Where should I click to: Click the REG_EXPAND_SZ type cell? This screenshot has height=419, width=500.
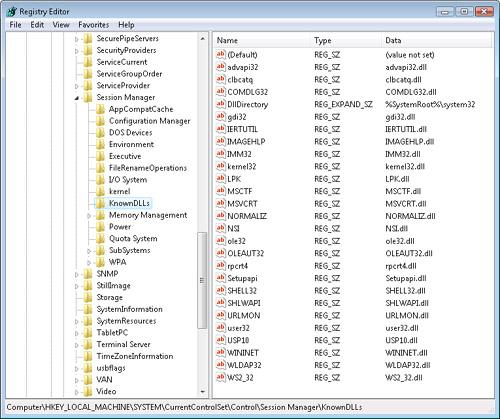[x=343, y=104]
